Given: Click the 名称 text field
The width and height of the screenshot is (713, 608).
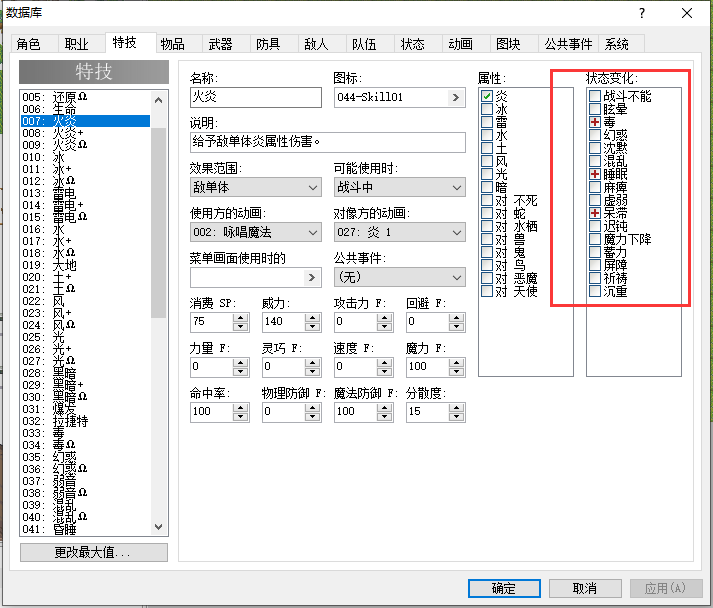Looking at the screenshot, I should tap(256, 97).
